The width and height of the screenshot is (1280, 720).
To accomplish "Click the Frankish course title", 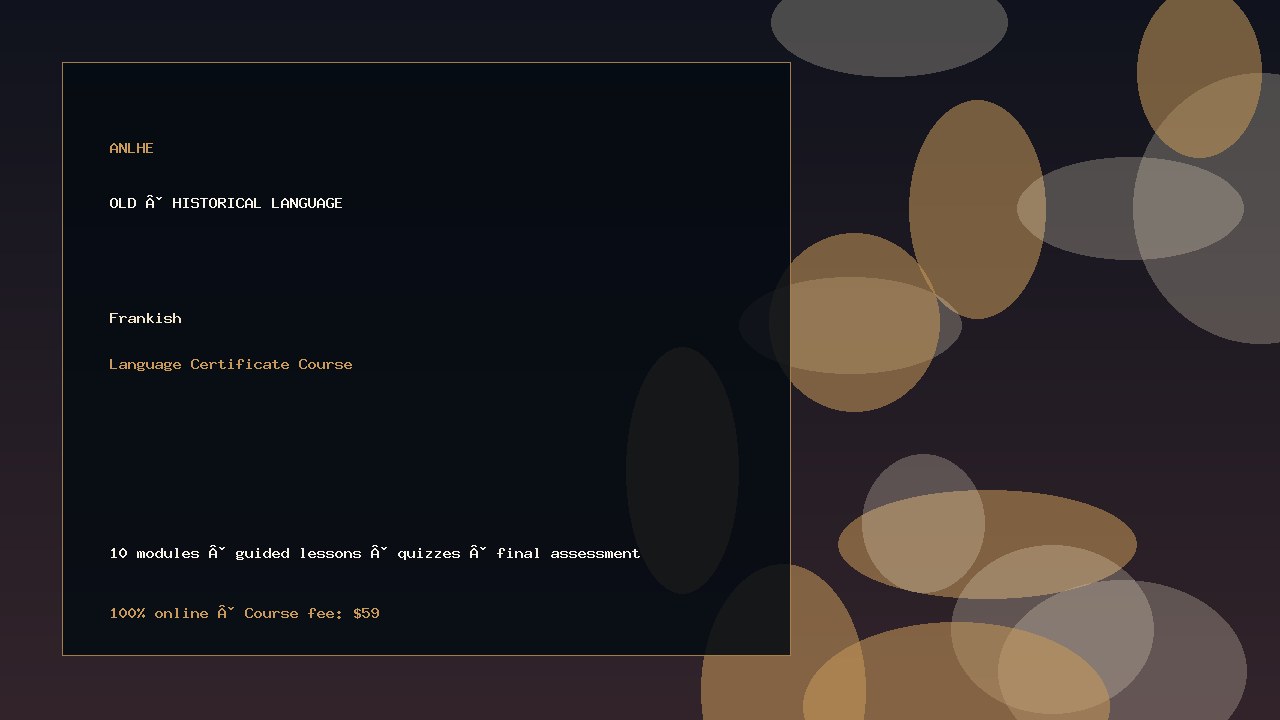I will coord(145,318).
